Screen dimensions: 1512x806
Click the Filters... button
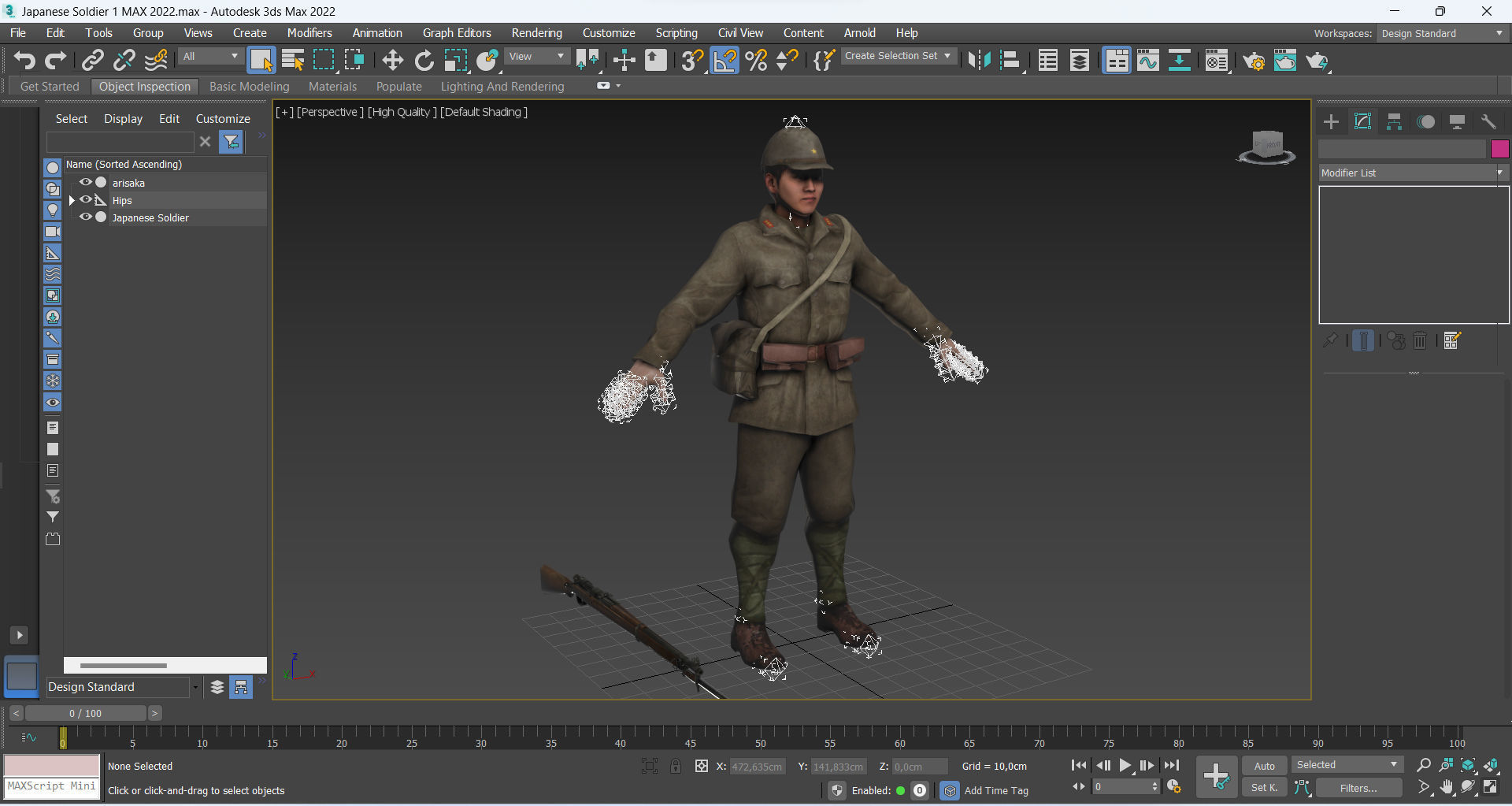click(1358, 788)
